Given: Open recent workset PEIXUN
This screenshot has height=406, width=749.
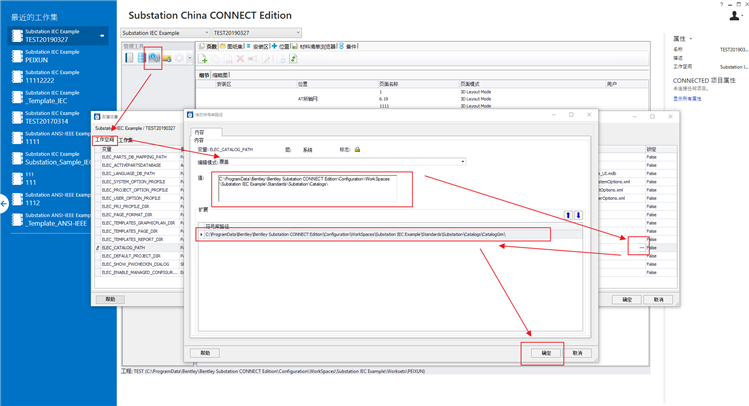Looking at the screenshot, I should coord(58,56).
